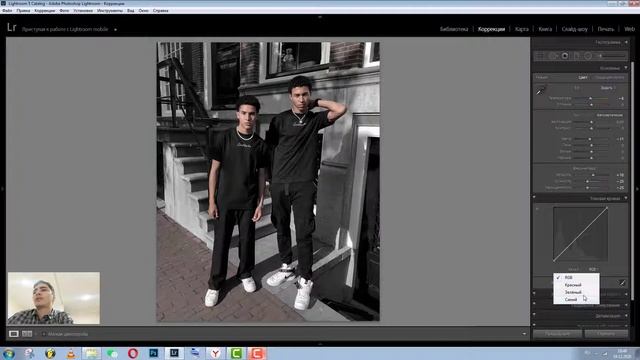The image size is (640, 360).
Task: Open the Фото menu
Action: (64, 11)
